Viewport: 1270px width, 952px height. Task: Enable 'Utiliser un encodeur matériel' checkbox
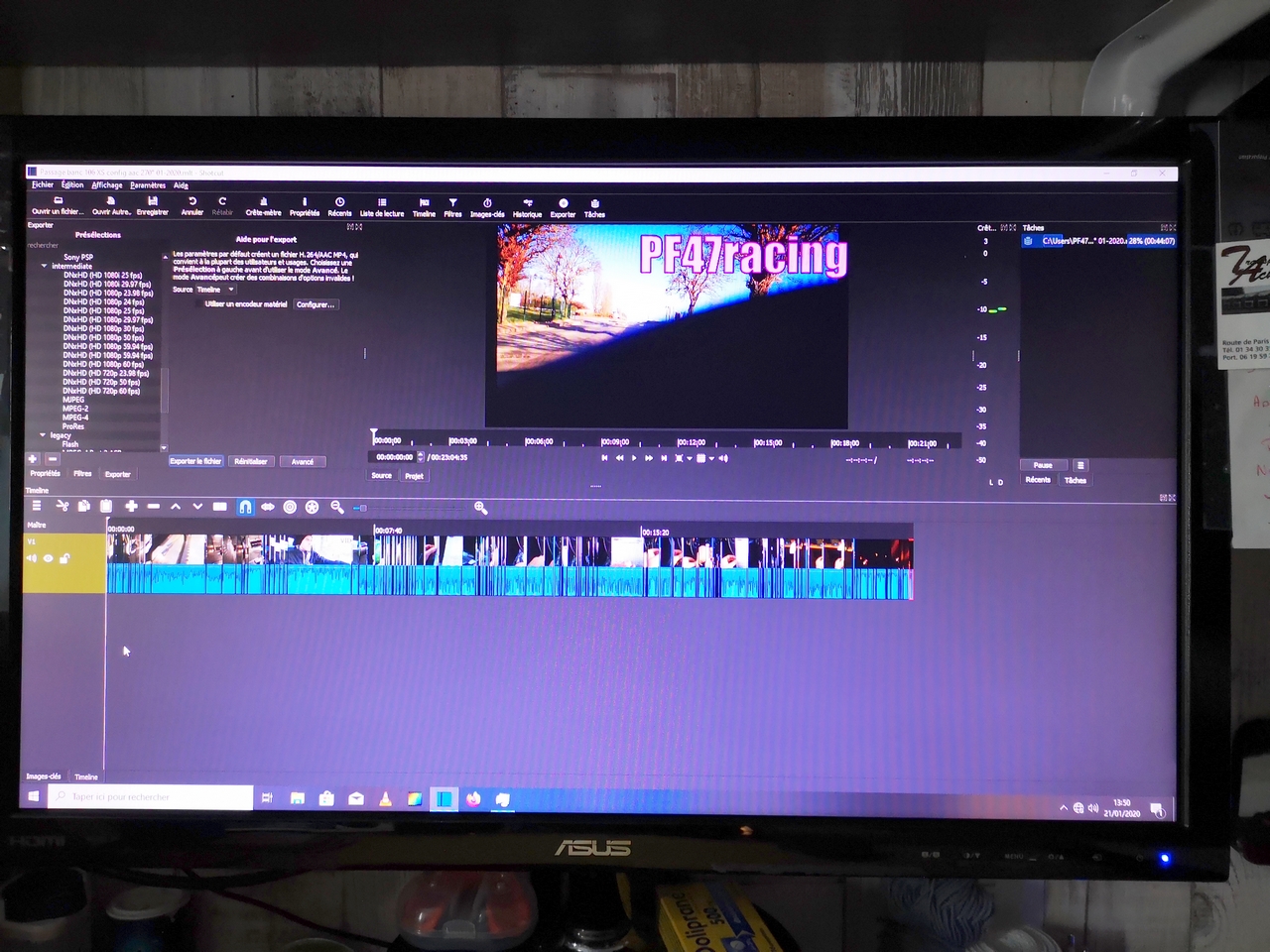[199, 304]
